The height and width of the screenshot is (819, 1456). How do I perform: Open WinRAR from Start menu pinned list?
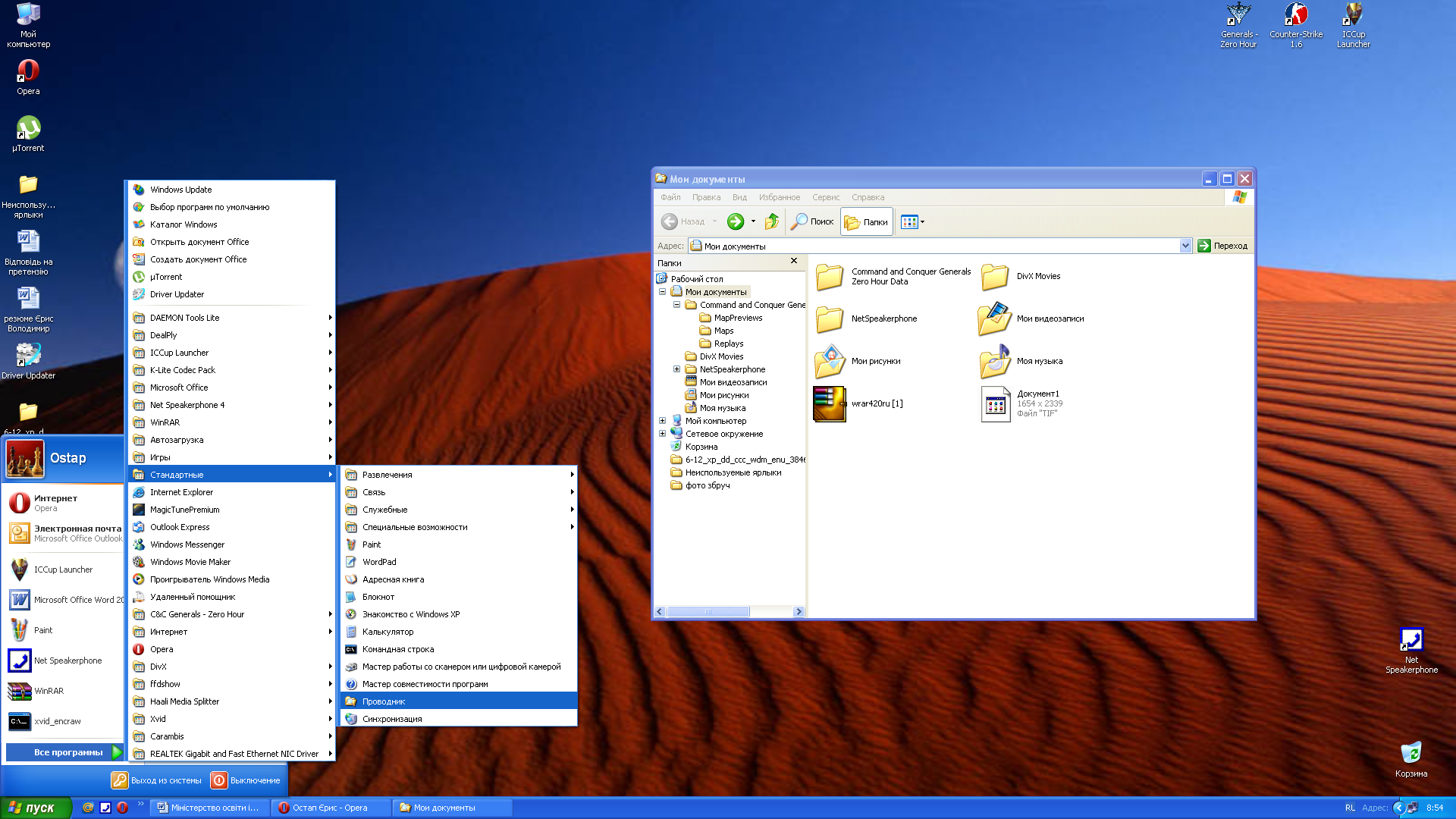pos(64,691)
